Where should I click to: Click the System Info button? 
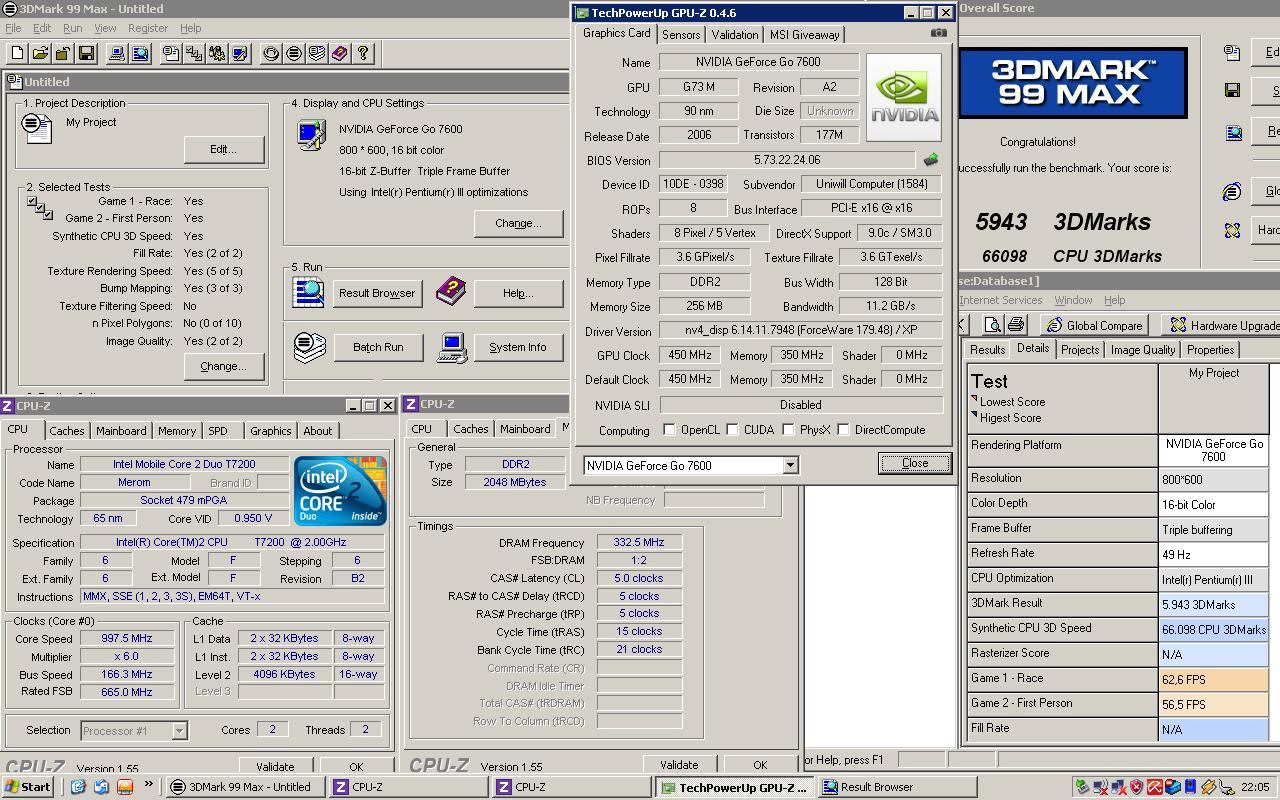click(x=518, y=347)
